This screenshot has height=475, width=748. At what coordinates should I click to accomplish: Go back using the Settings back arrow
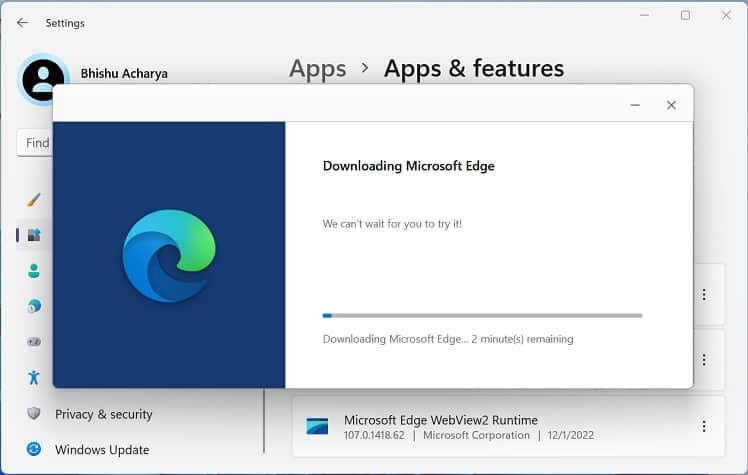pos(22,22)
